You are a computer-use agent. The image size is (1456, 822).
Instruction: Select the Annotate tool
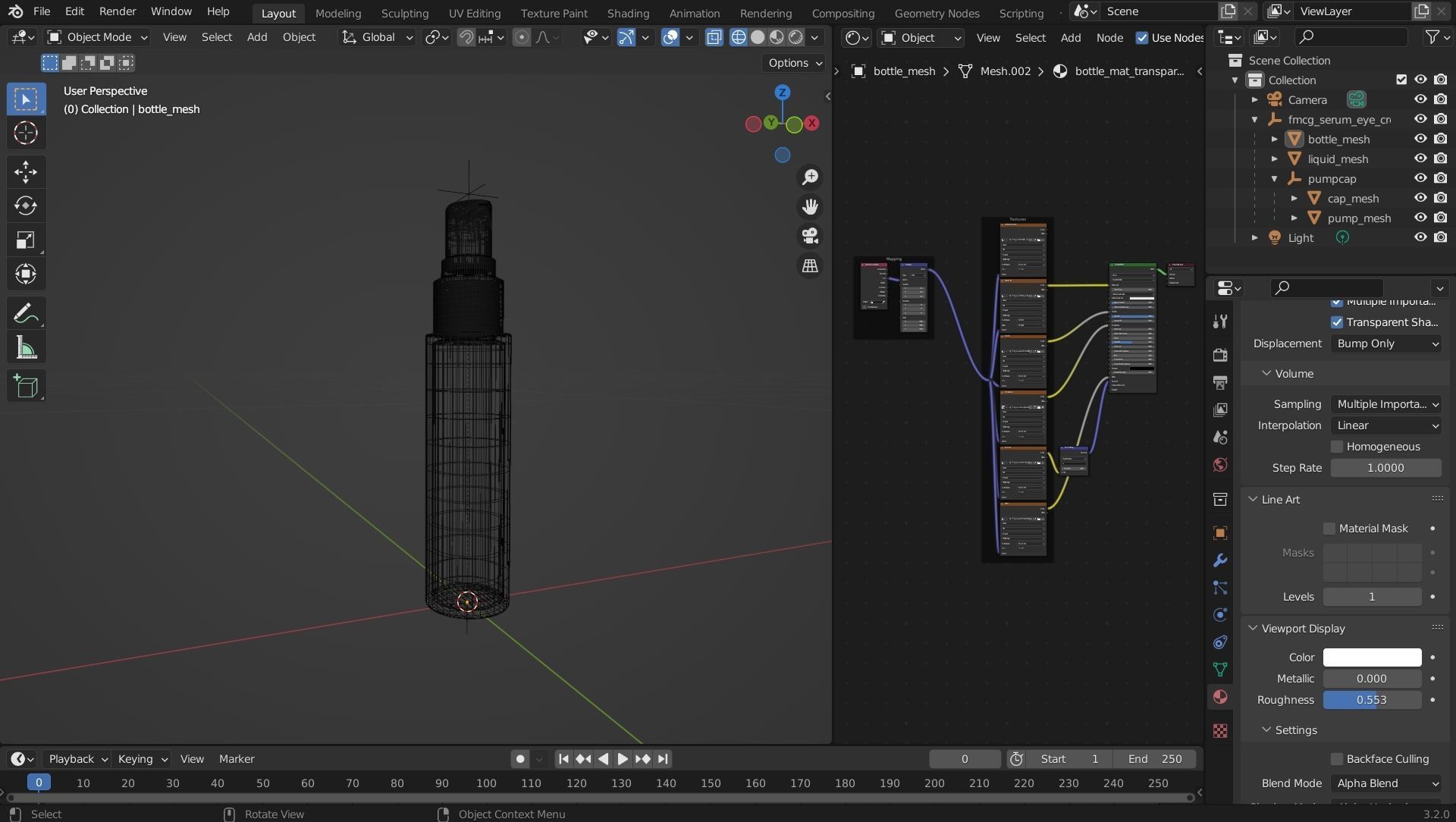(26, 313)
